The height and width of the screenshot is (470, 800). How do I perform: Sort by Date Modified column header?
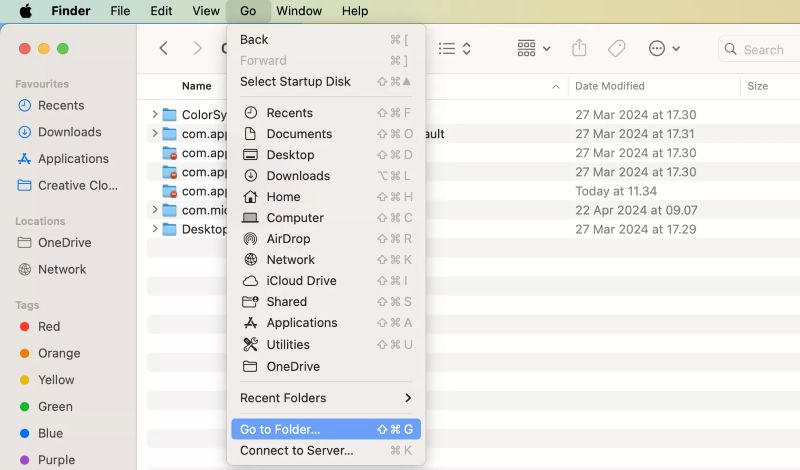coord(610,86)
